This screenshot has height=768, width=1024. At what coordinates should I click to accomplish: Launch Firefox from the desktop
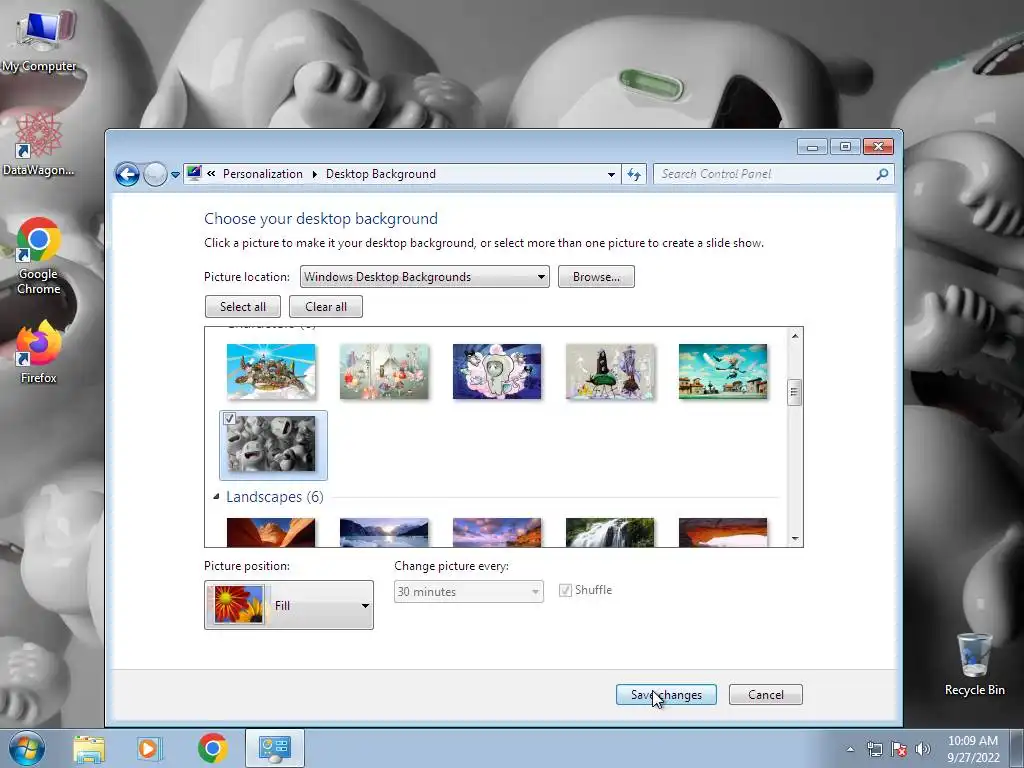39,353
